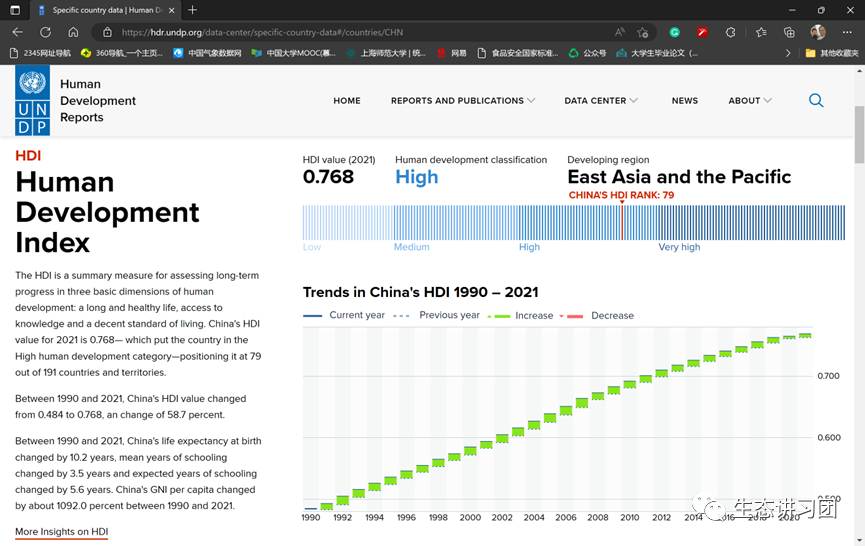This screenshot has height=546, width=865.
Task: Open the browser Settings and more menu
Action: coord(847,33)
